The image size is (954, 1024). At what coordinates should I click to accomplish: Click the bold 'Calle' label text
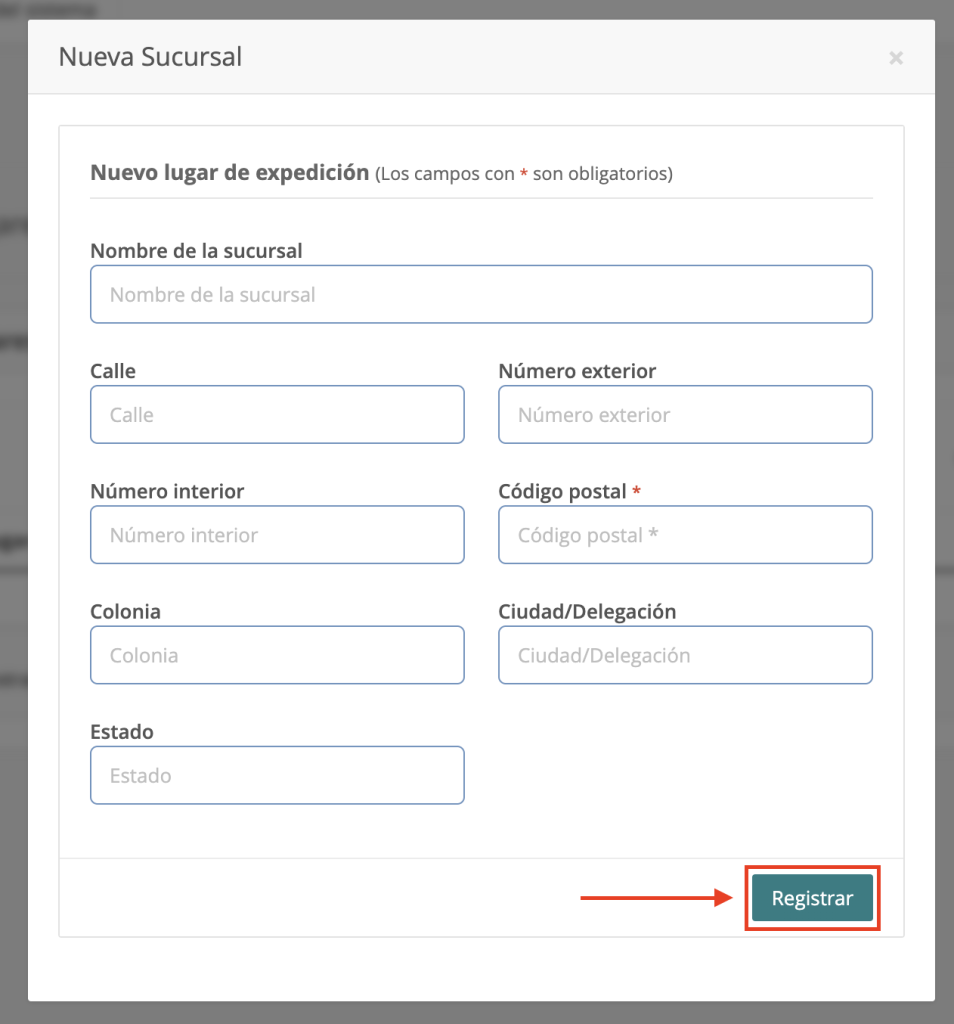(x=113, y=371)
